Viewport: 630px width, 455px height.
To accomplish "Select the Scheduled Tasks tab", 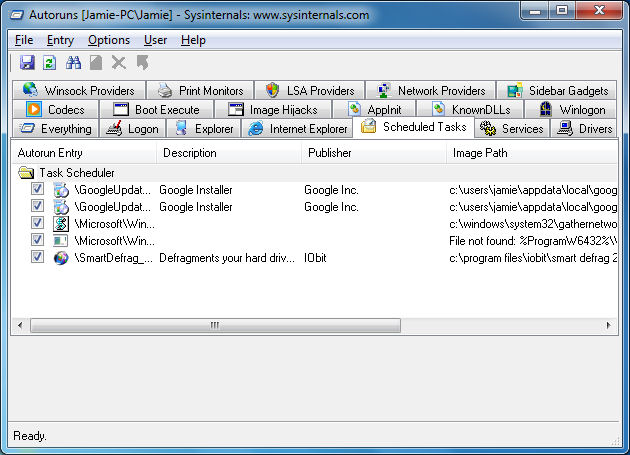I will tap(413, 127).
